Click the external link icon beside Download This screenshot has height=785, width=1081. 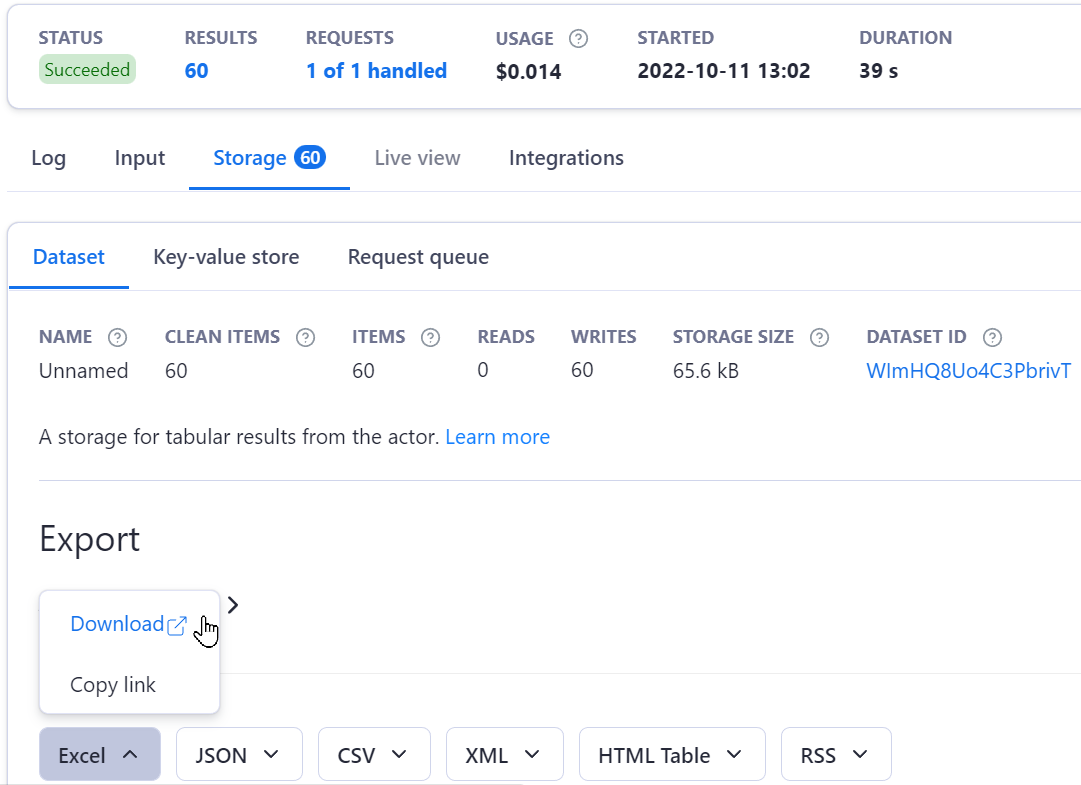[177, 624]
